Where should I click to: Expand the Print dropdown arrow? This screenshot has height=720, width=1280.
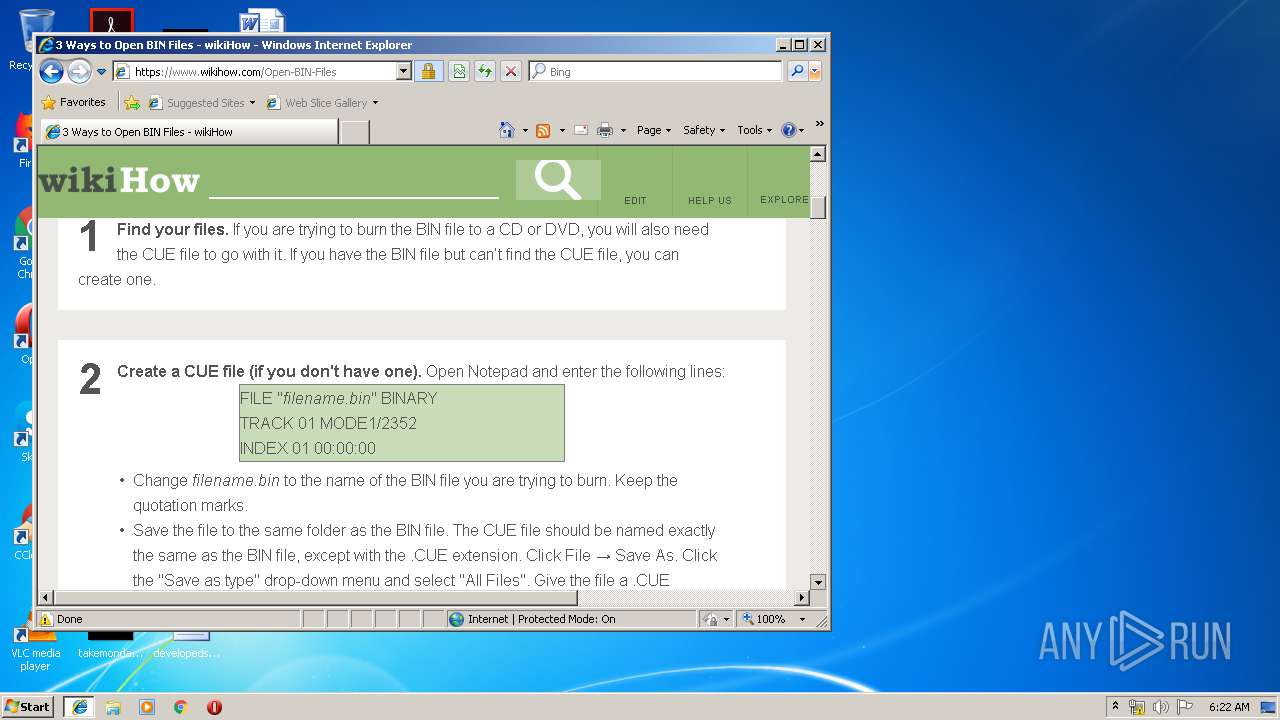[623, 131]
